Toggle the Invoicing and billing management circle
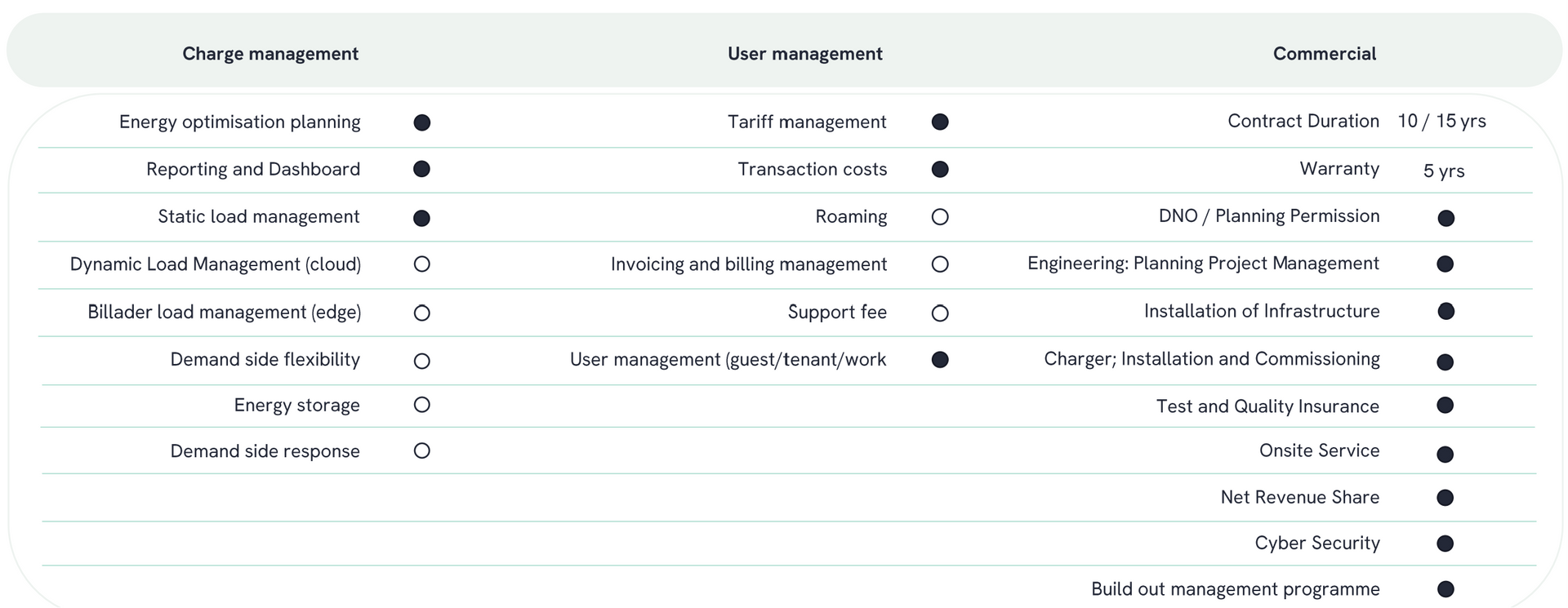Image resolution: width=1568 pixels, height=608 pixels. click(x=940, y=264)
